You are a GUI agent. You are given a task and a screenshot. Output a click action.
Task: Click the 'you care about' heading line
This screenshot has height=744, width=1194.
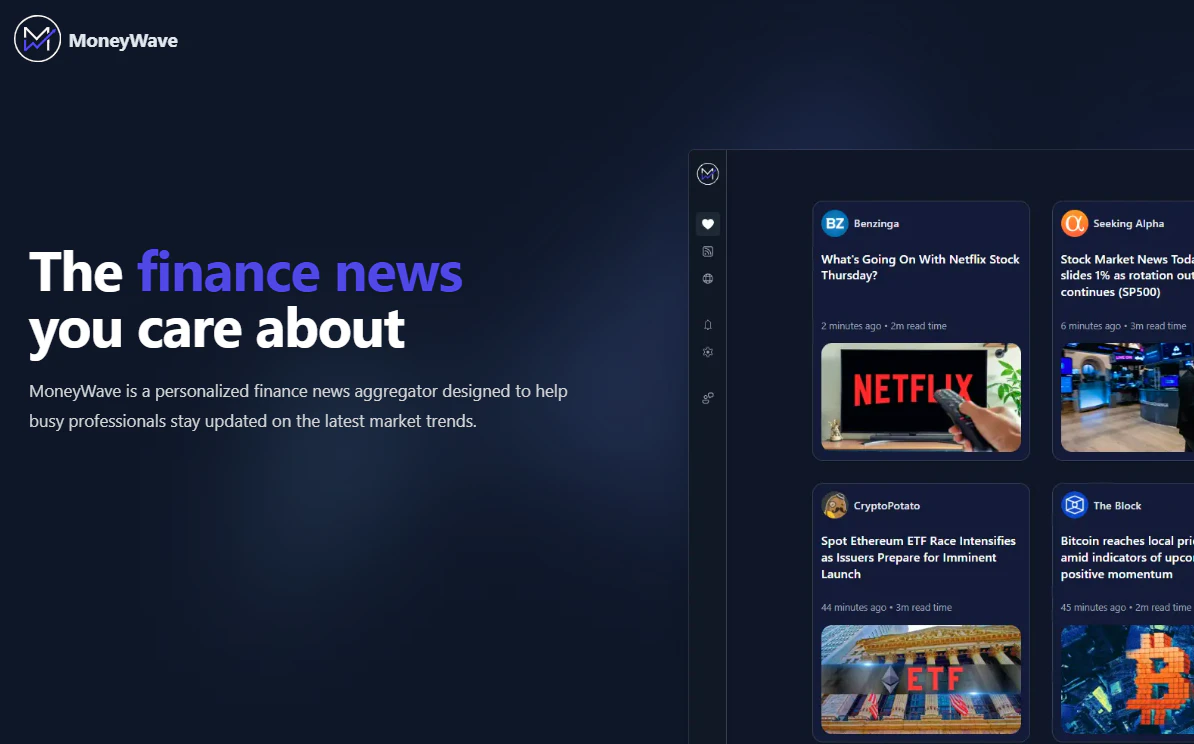coord(216,330)
